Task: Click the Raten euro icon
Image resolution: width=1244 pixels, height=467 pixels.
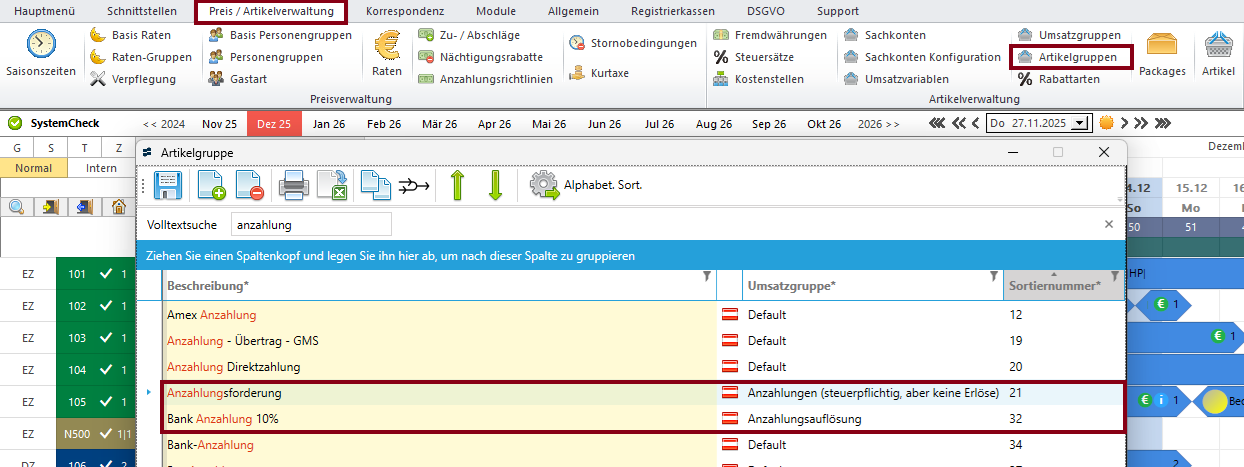Action: coord(386,53)
